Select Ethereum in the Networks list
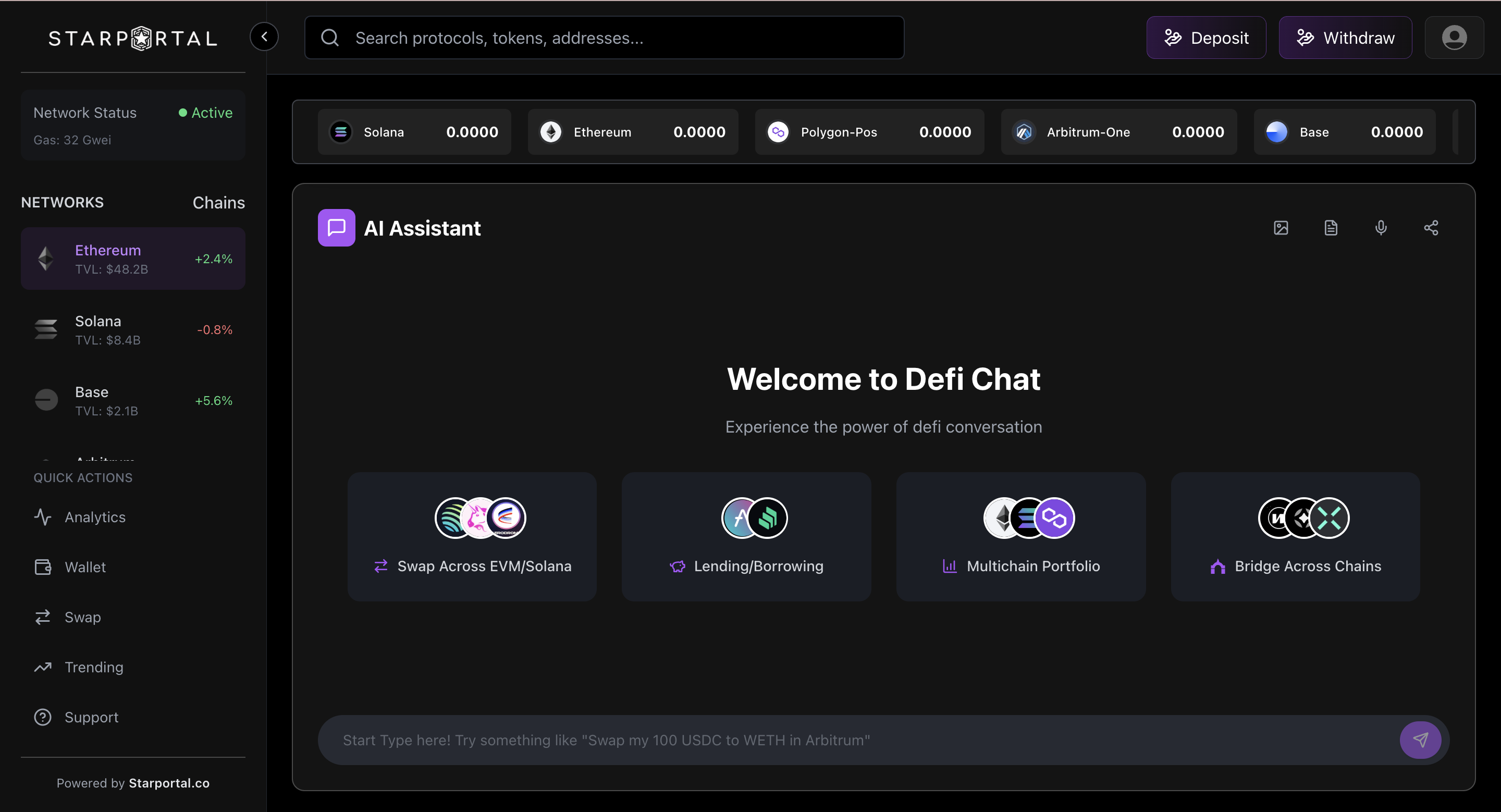This screenshot has width=1501, height=812. coord(133,259)
